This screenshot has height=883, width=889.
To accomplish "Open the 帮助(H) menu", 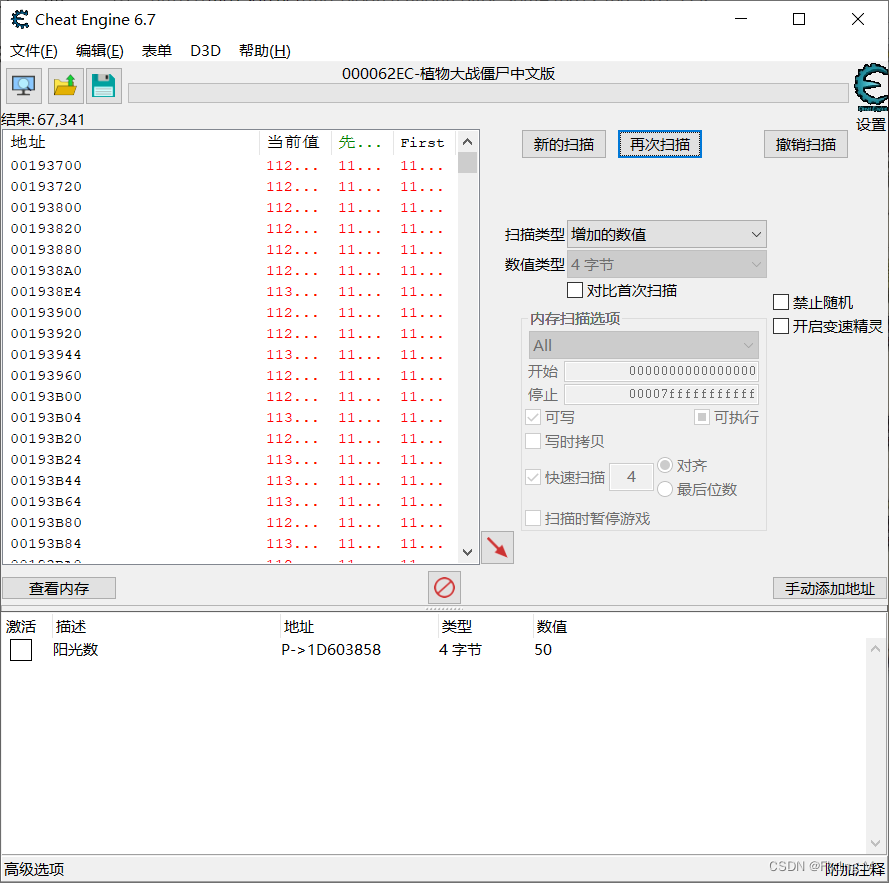I will (265, 50).
